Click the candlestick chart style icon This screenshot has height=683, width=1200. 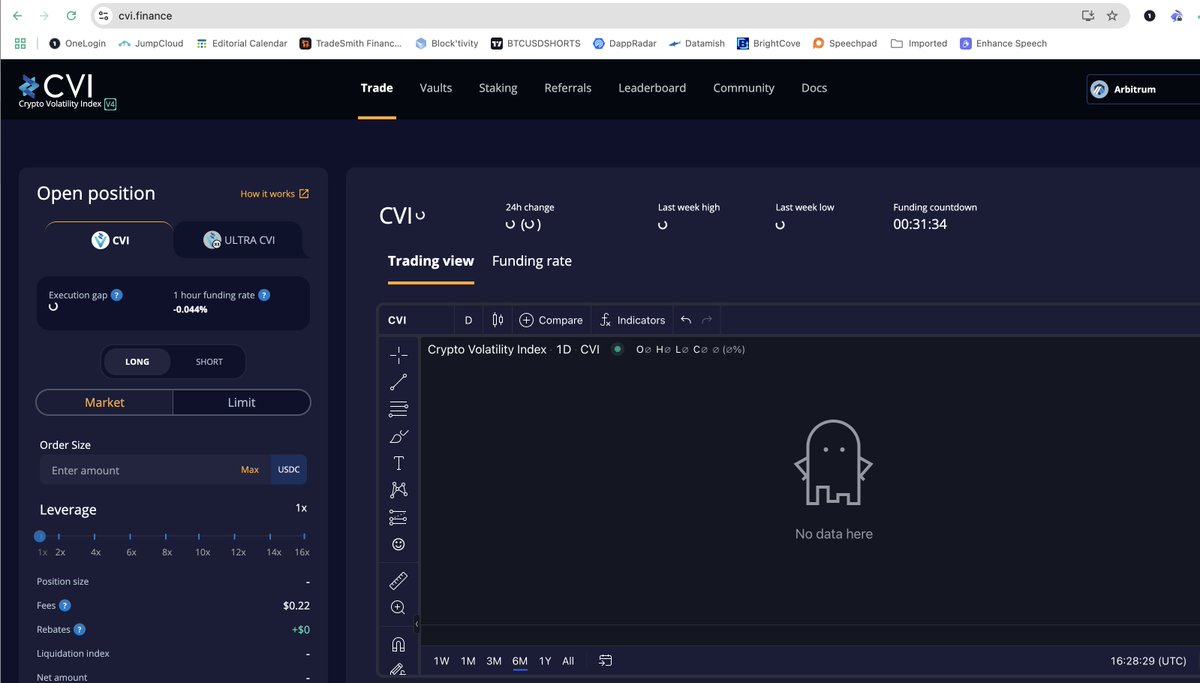coord(498,320)
